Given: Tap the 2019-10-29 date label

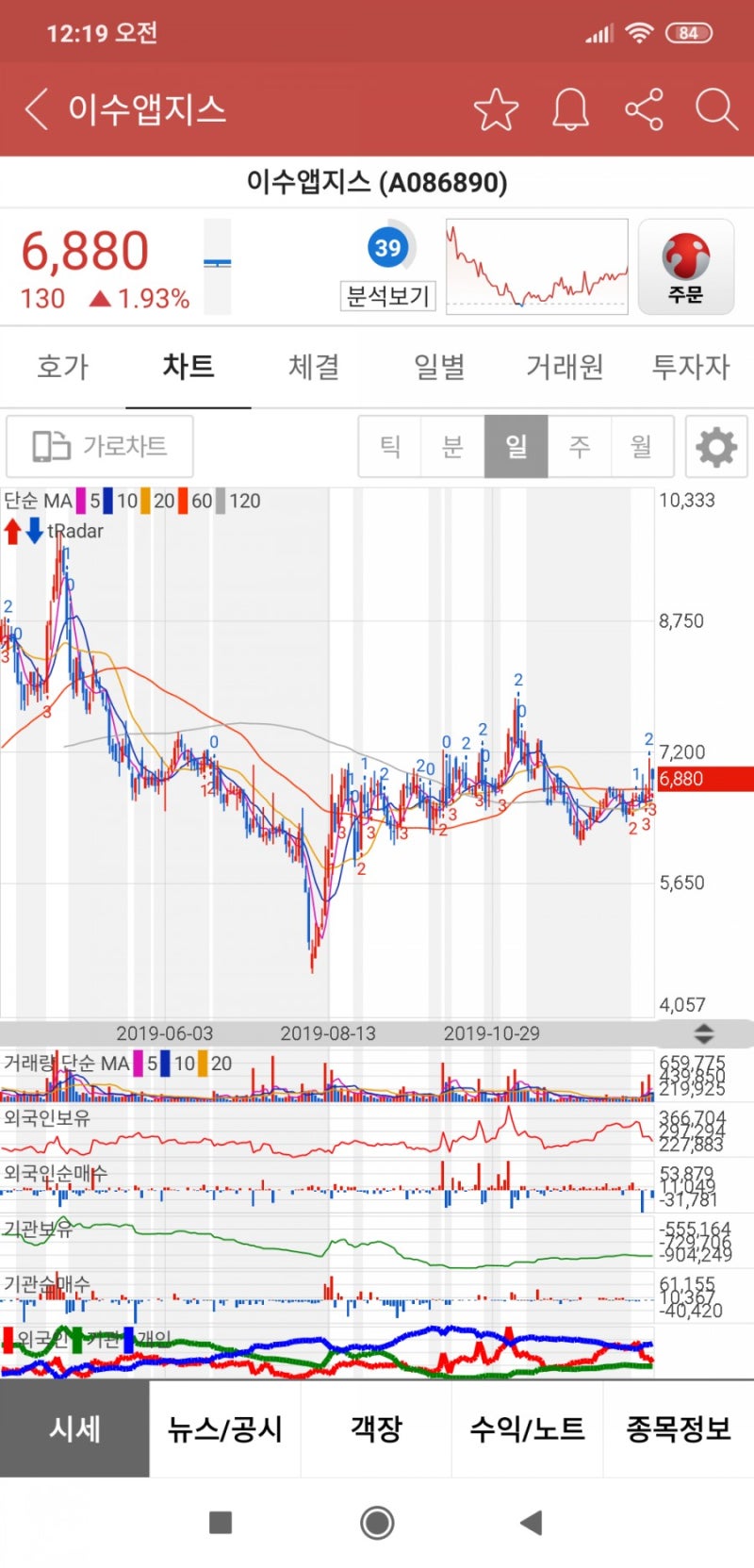Looking at the screenshot, I should 492,1033.
